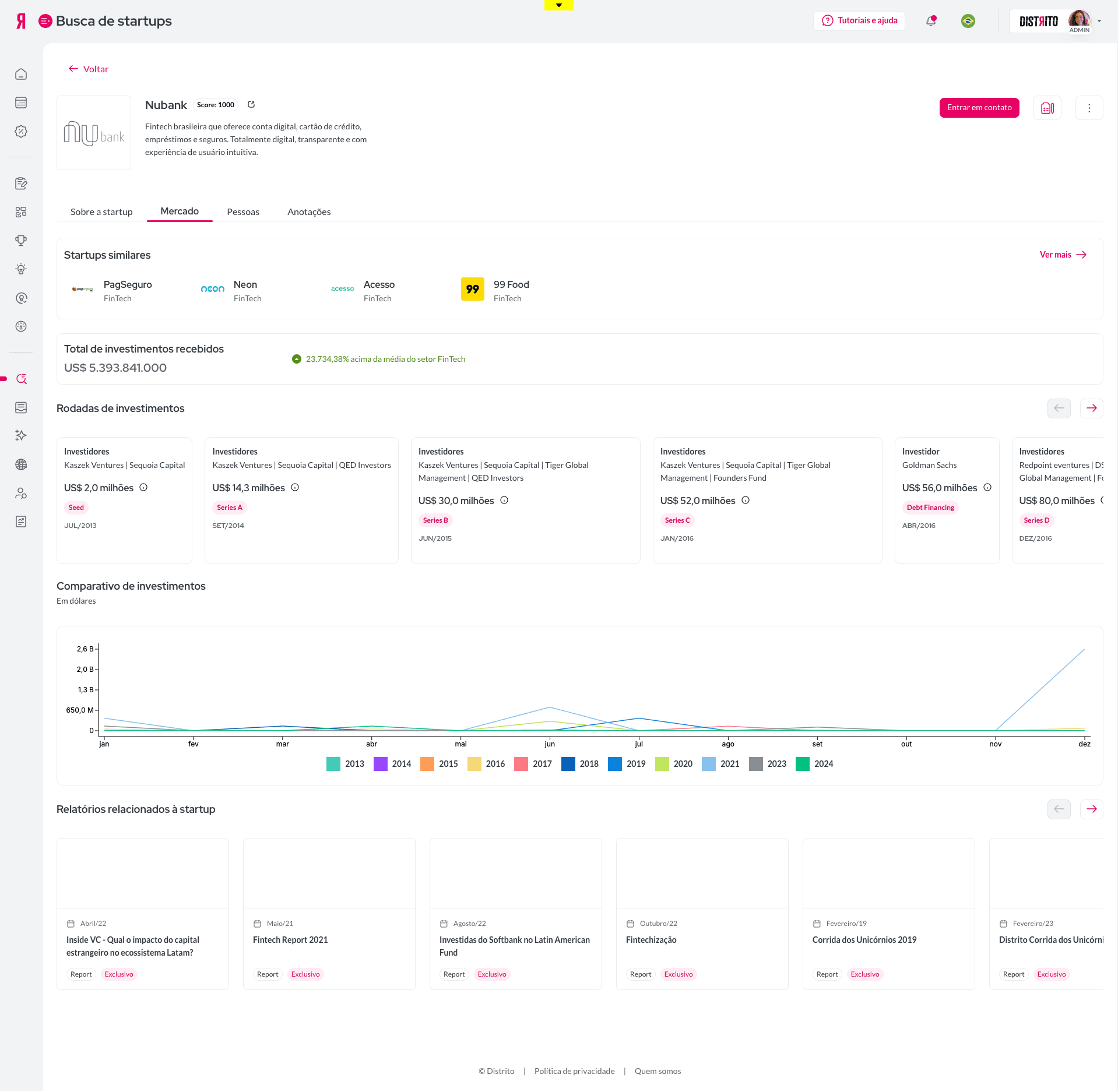Toggle 2021 series in chart legend

pyautogui.click(x=720, y=764)
